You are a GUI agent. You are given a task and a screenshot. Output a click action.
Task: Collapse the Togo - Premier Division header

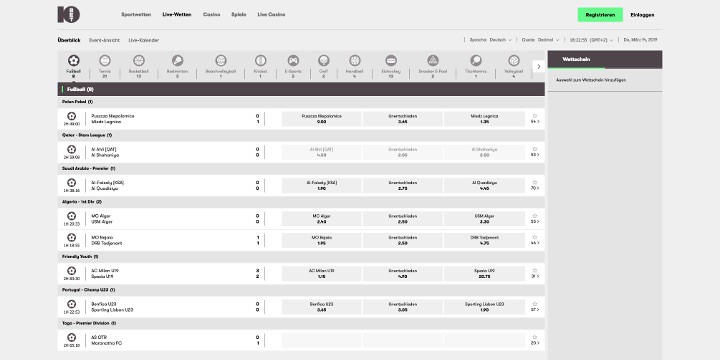pyautogui.click(x=301, y=323)
